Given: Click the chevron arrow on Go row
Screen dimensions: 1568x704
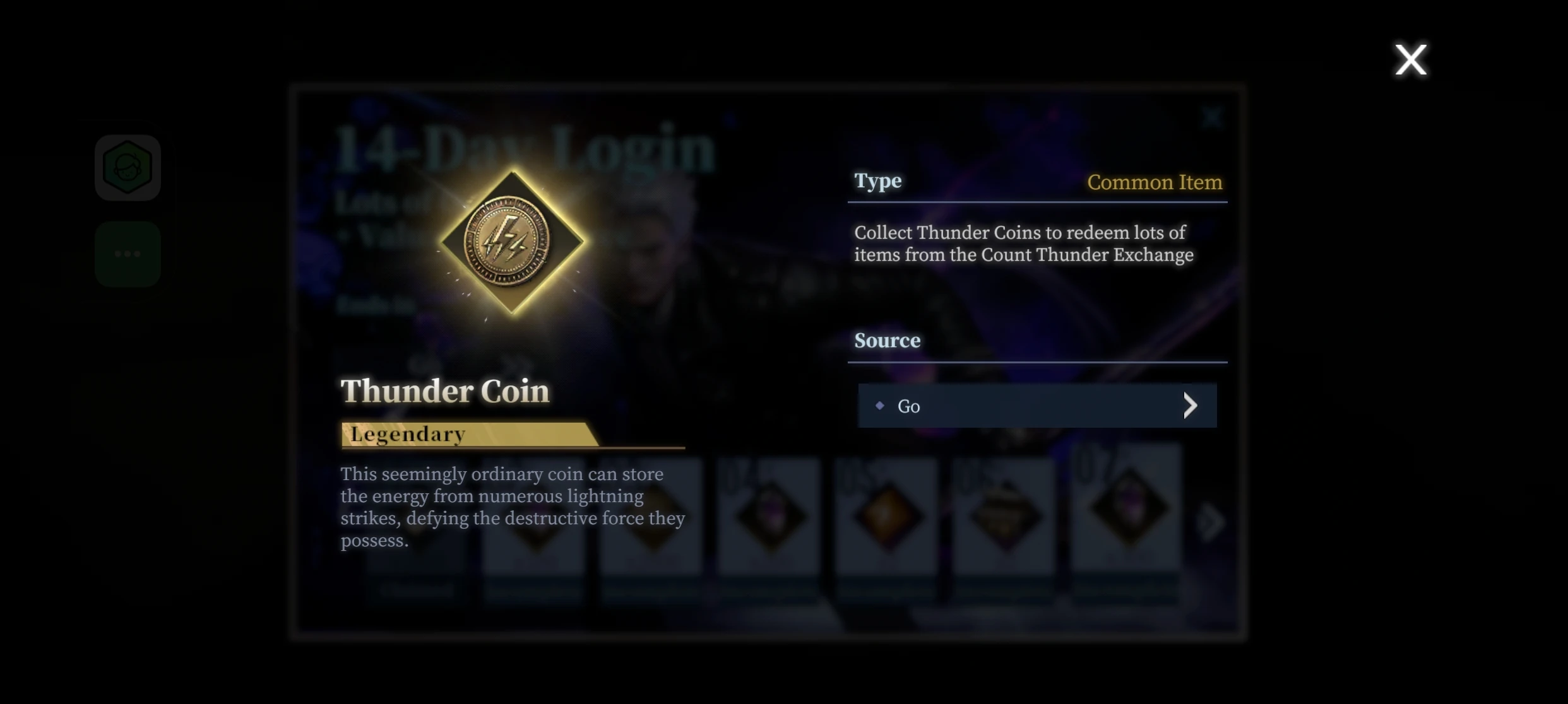Looking at the screenshot, I should (x=1190, y=406).
